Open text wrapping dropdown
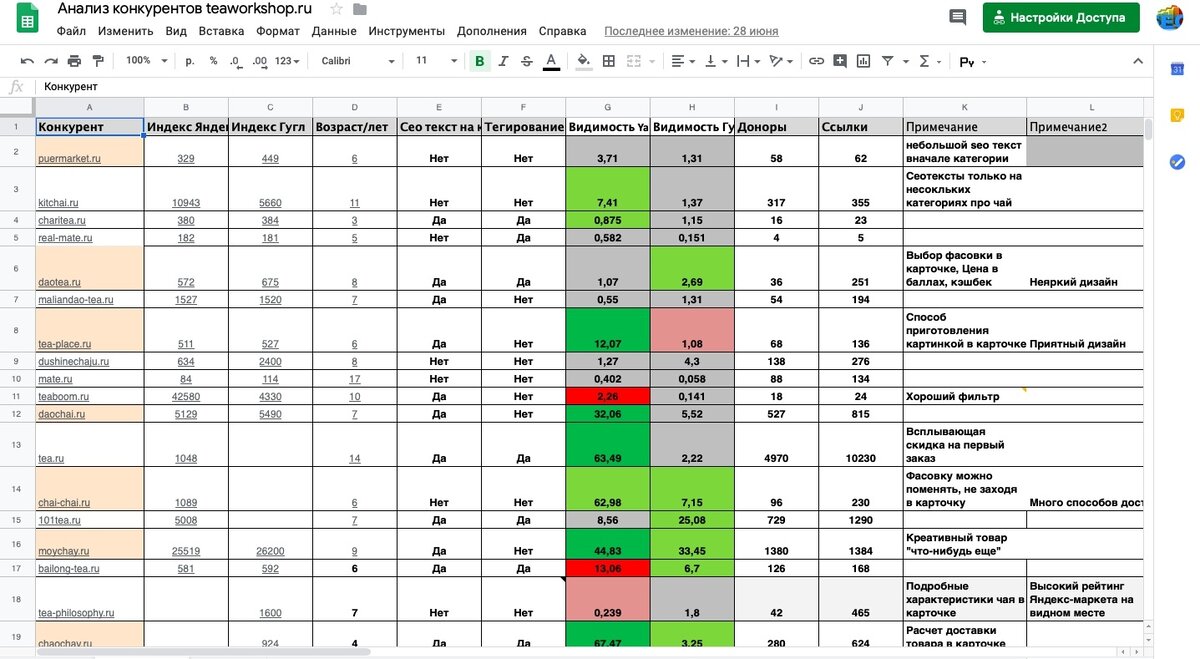1200x659 pixels. click(749, 61)
